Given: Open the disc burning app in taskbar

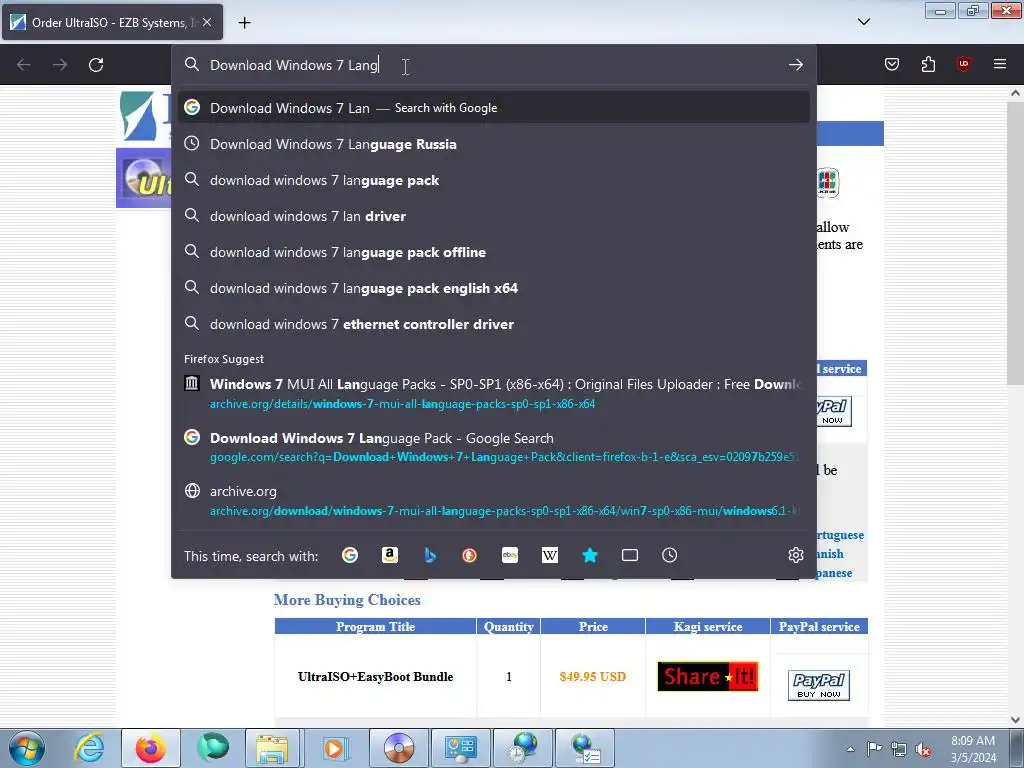Looking at the screenshot, I should 399,748.
